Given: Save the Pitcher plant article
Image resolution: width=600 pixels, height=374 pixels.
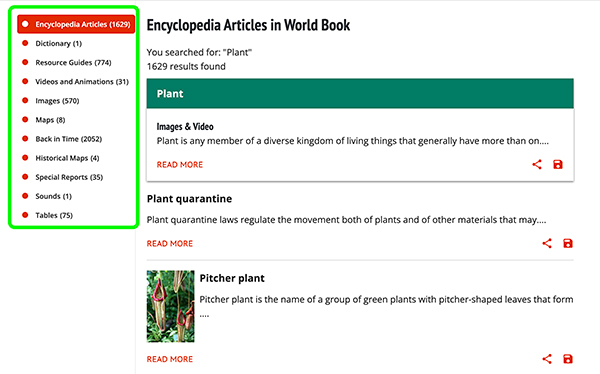Looking at the screenshot, I should pos(568,359).
